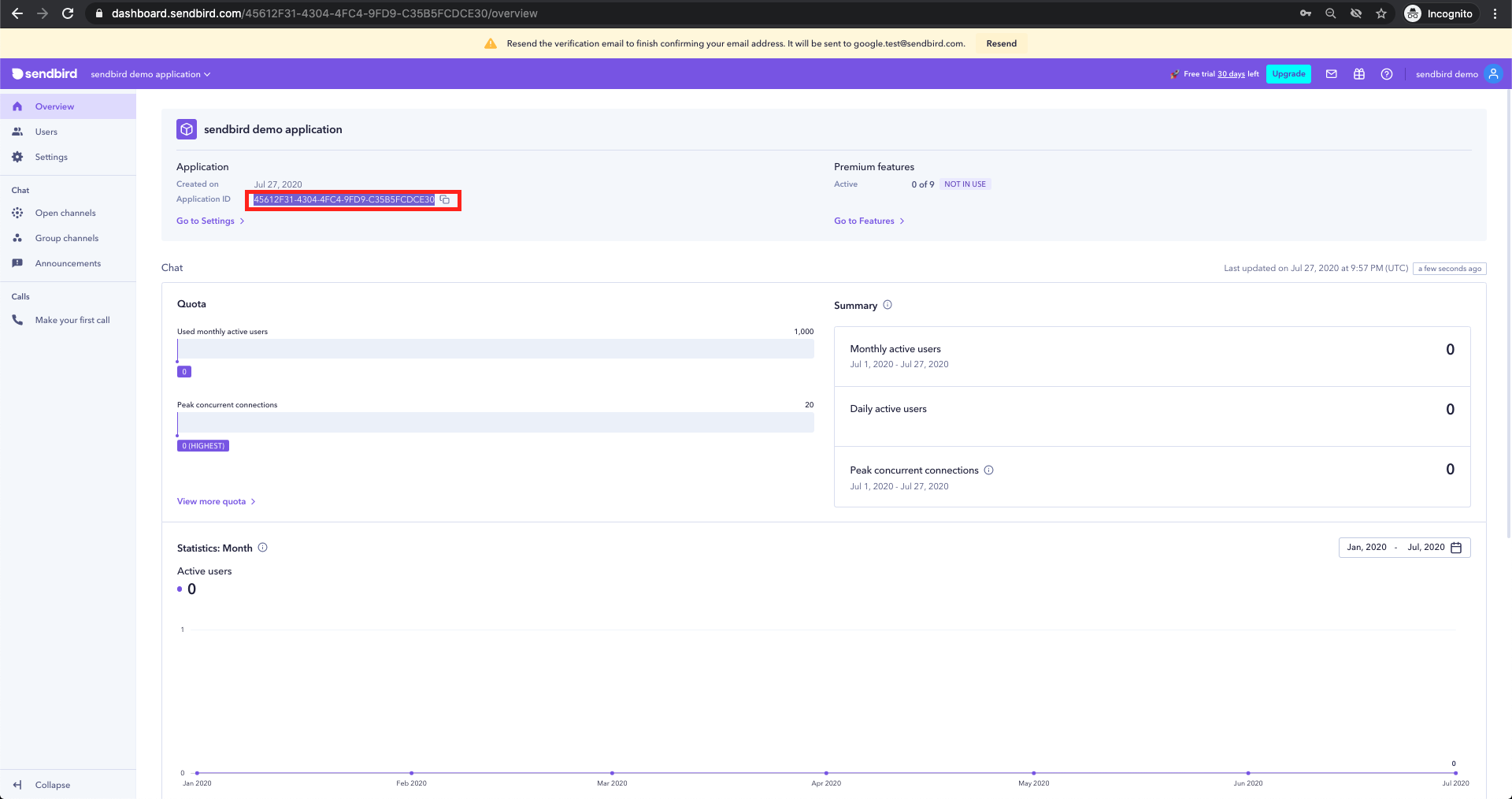Reload the page in browser
This screenshot has height=799, width=1512.
point(68,13)
